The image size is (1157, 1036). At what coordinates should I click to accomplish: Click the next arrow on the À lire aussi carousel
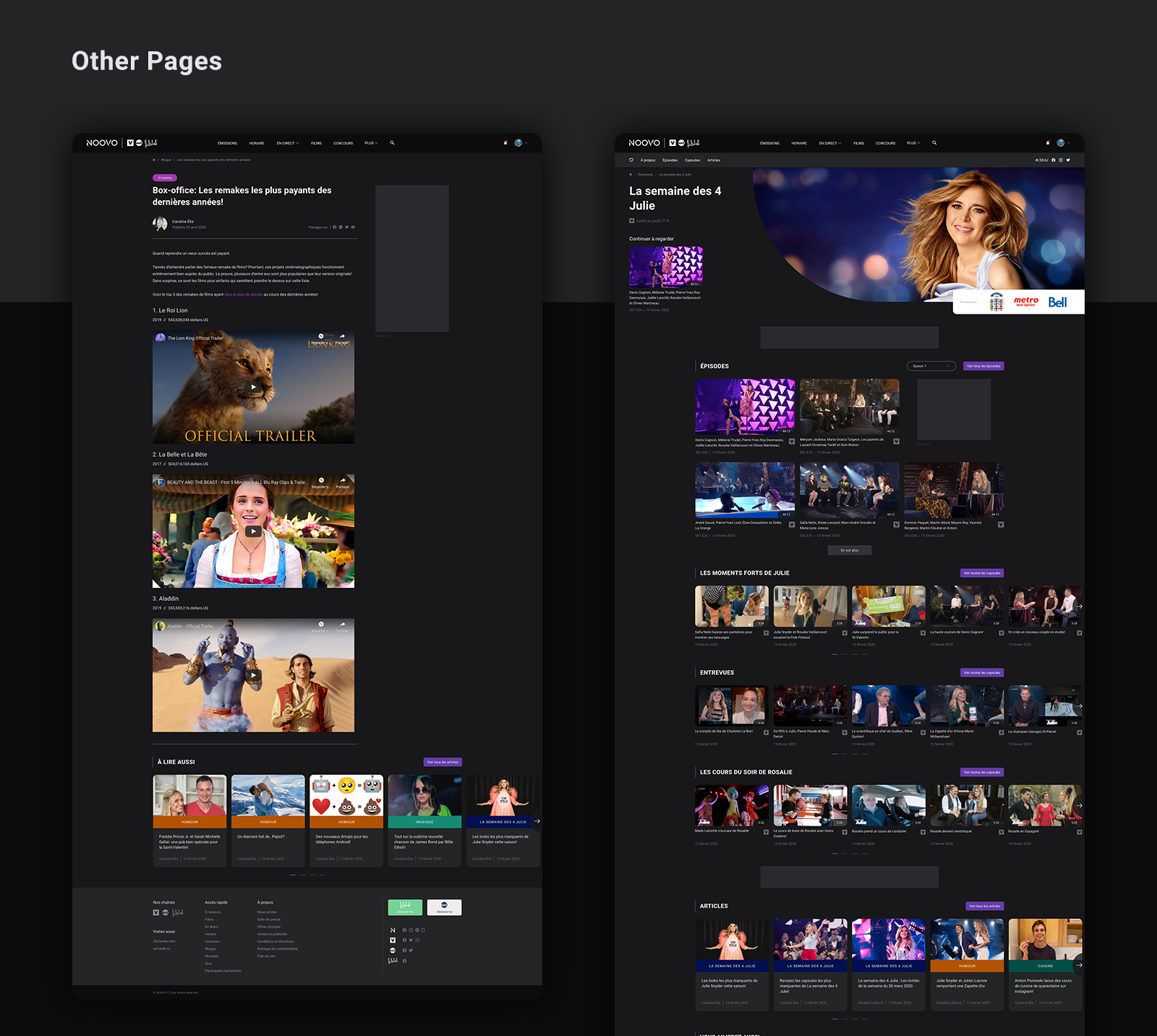[x=537, y=821]
